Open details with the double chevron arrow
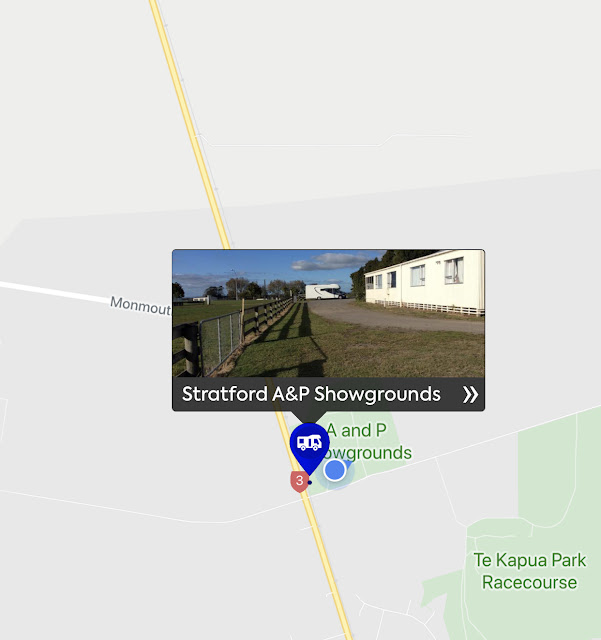The height and width of the screenshot is (640, 601). pyautogui.click(x=470, y=395)
